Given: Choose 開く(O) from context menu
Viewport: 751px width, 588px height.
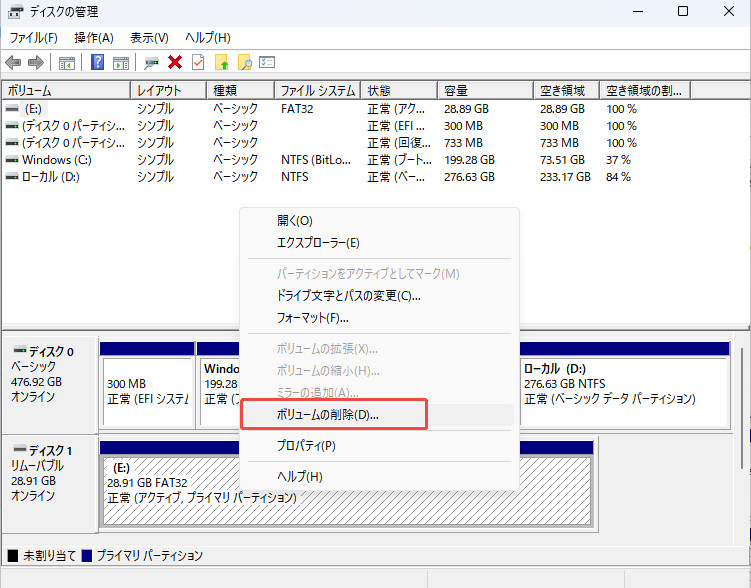Looking at the screenshot, I should coord(379,221).
